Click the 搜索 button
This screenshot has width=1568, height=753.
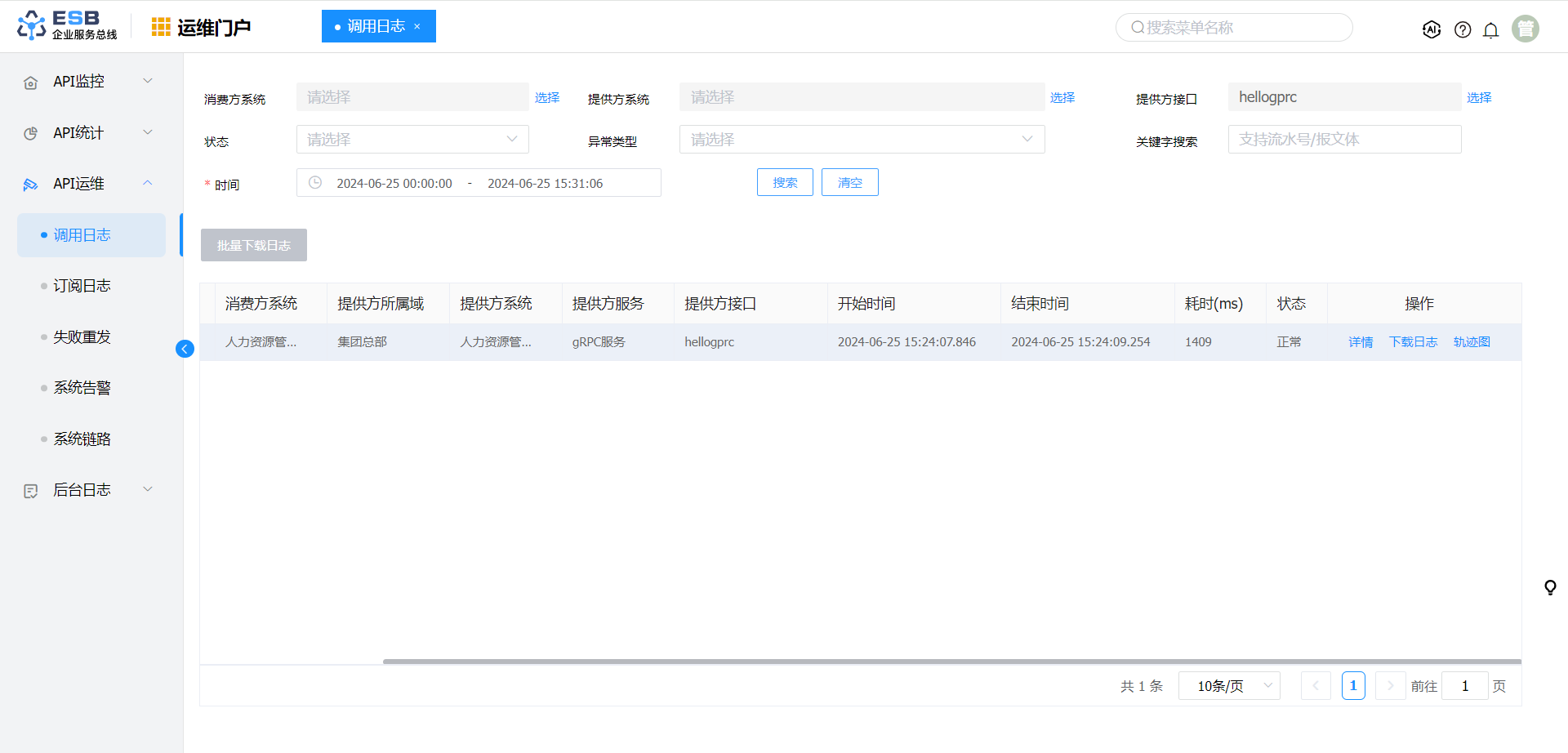(x=784, y=182)
